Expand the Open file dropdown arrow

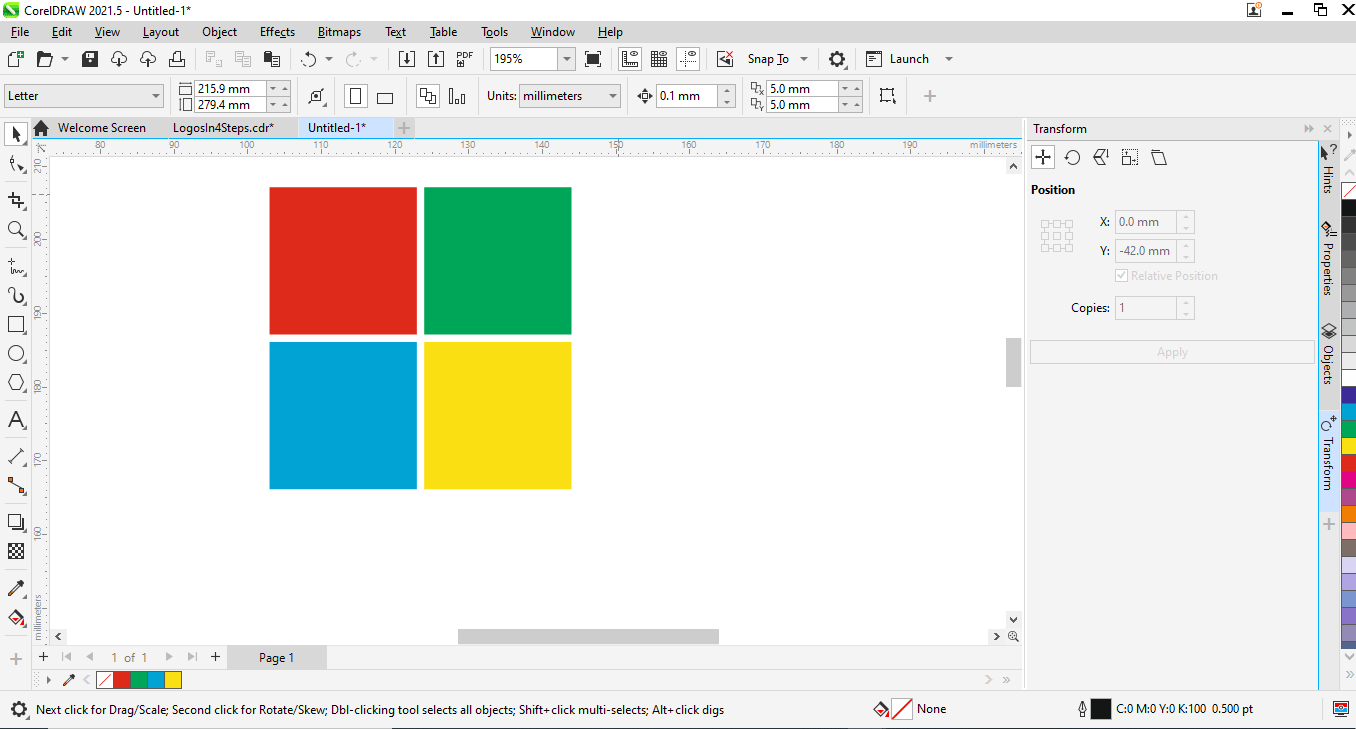(x=65, y=59)
